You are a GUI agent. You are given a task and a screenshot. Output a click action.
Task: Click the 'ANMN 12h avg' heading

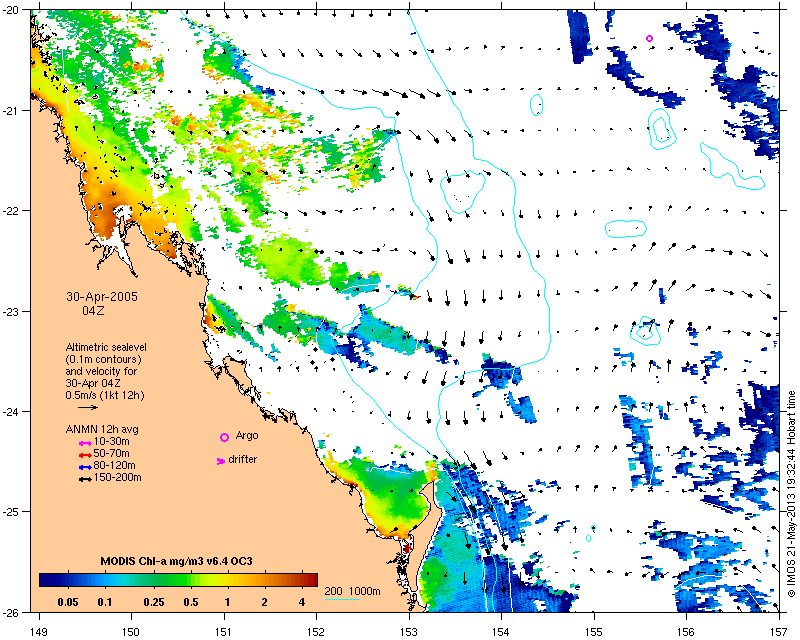[x=102, y=430]
